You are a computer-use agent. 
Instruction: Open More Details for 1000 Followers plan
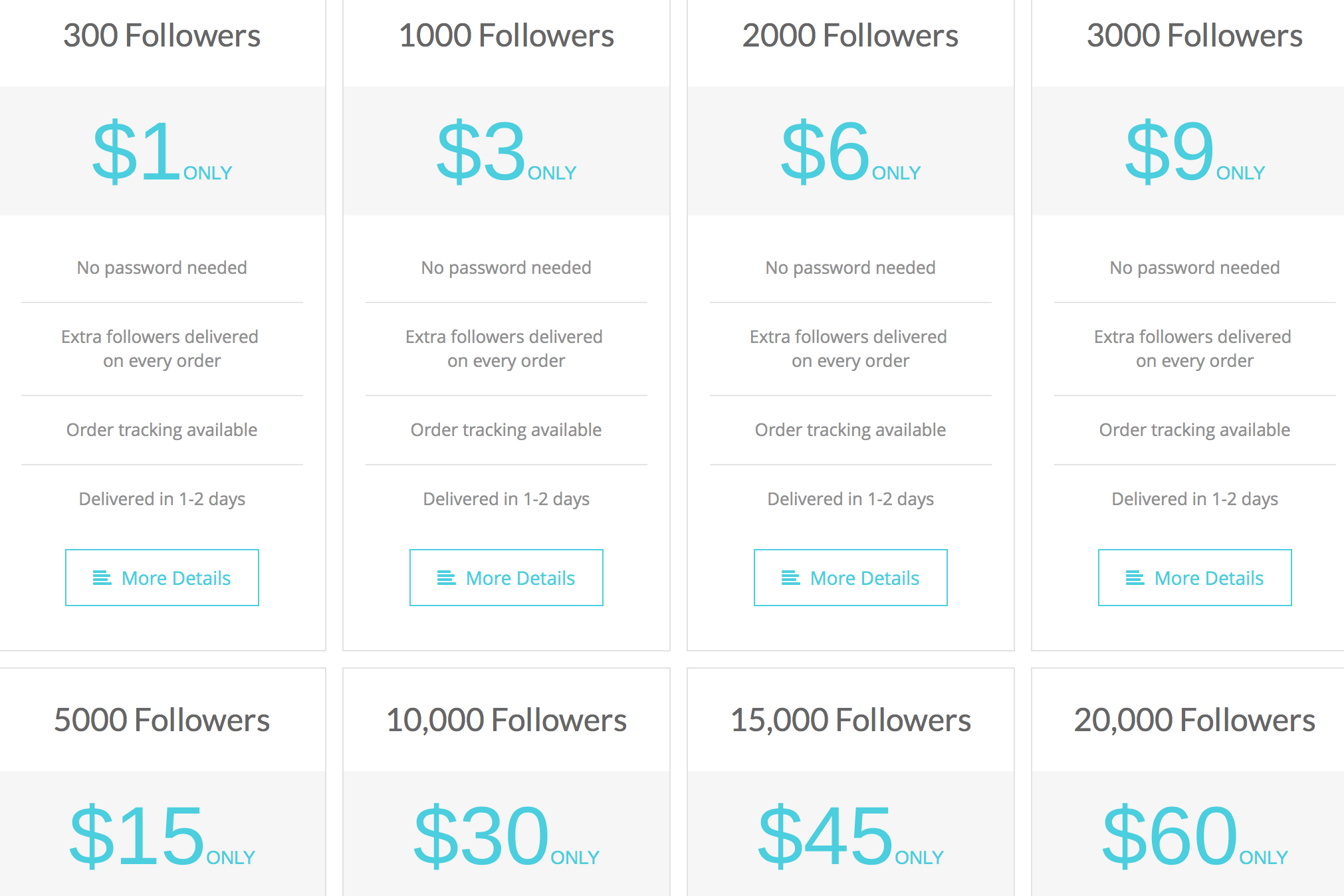pos(506,578)
